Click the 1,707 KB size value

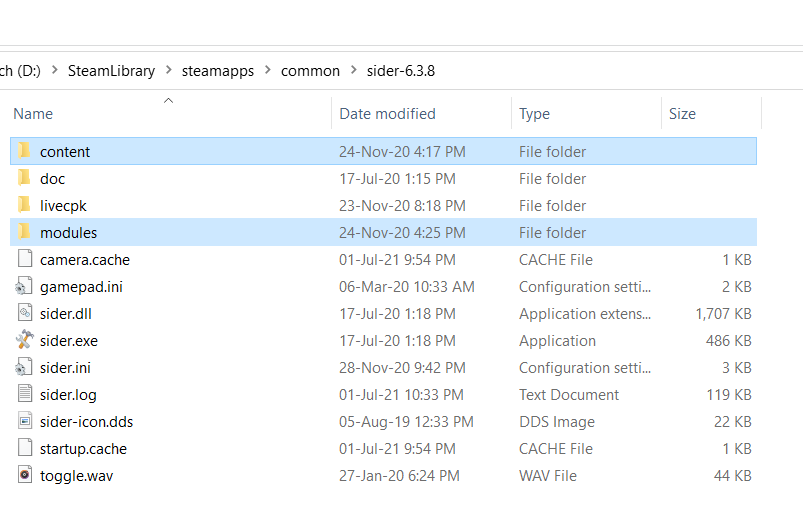tap(724, 314)
